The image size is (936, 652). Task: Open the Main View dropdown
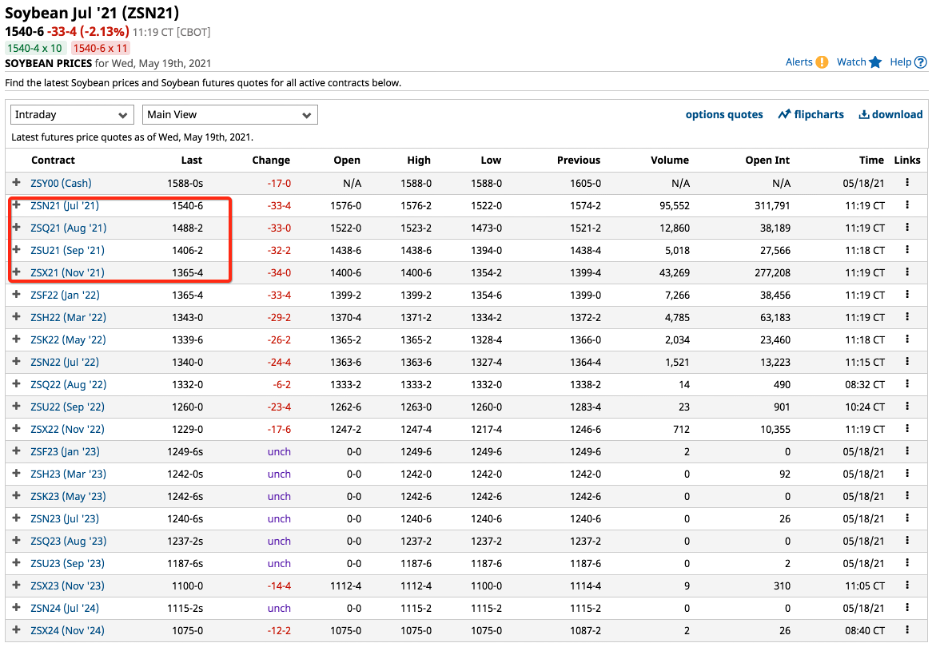point(230,115)
